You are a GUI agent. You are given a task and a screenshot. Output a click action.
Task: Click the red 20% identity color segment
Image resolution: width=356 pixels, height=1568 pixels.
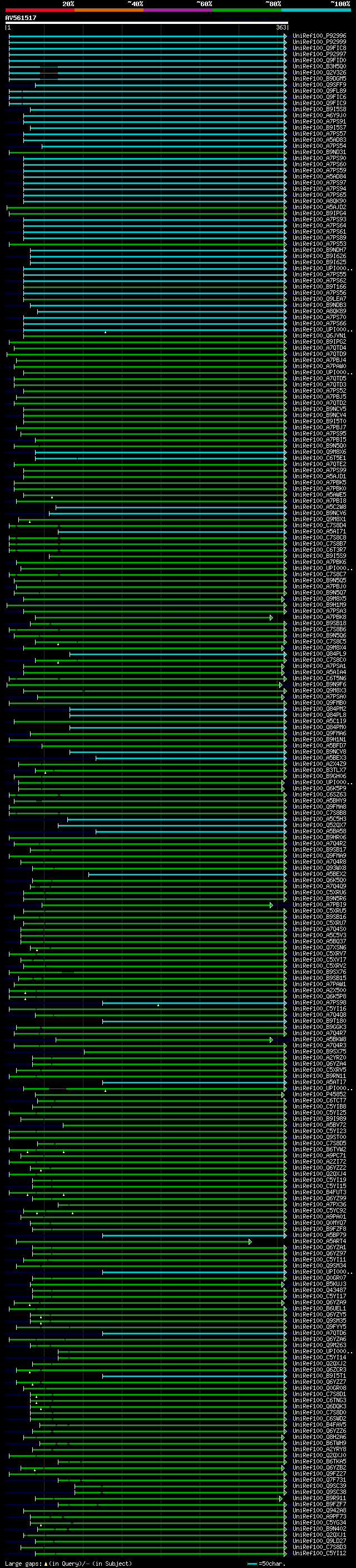(39, 11)
